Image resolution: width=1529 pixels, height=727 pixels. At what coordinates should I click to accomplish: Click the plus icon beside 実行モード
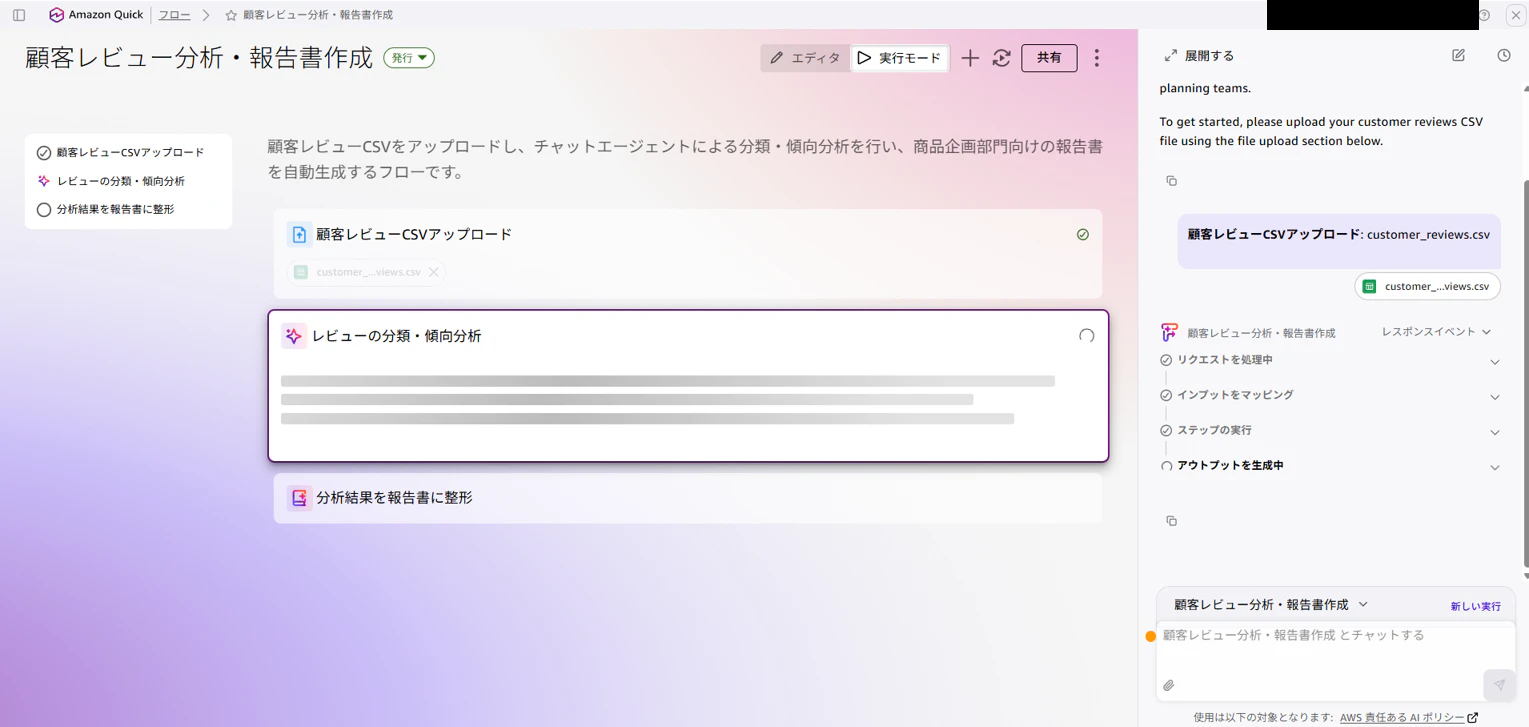[970, 58]
